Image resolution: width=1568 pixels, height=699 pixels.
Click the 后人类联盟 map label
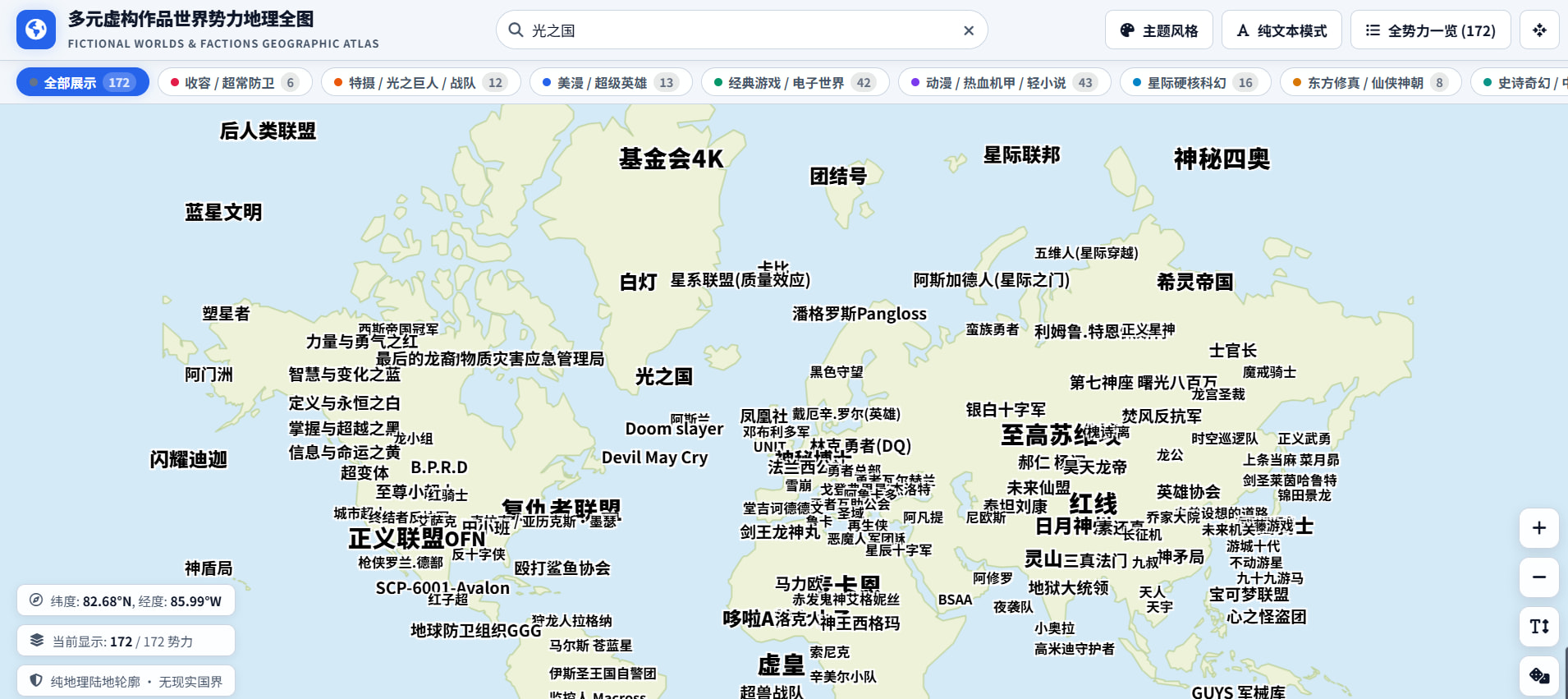(x=268, y=131)
